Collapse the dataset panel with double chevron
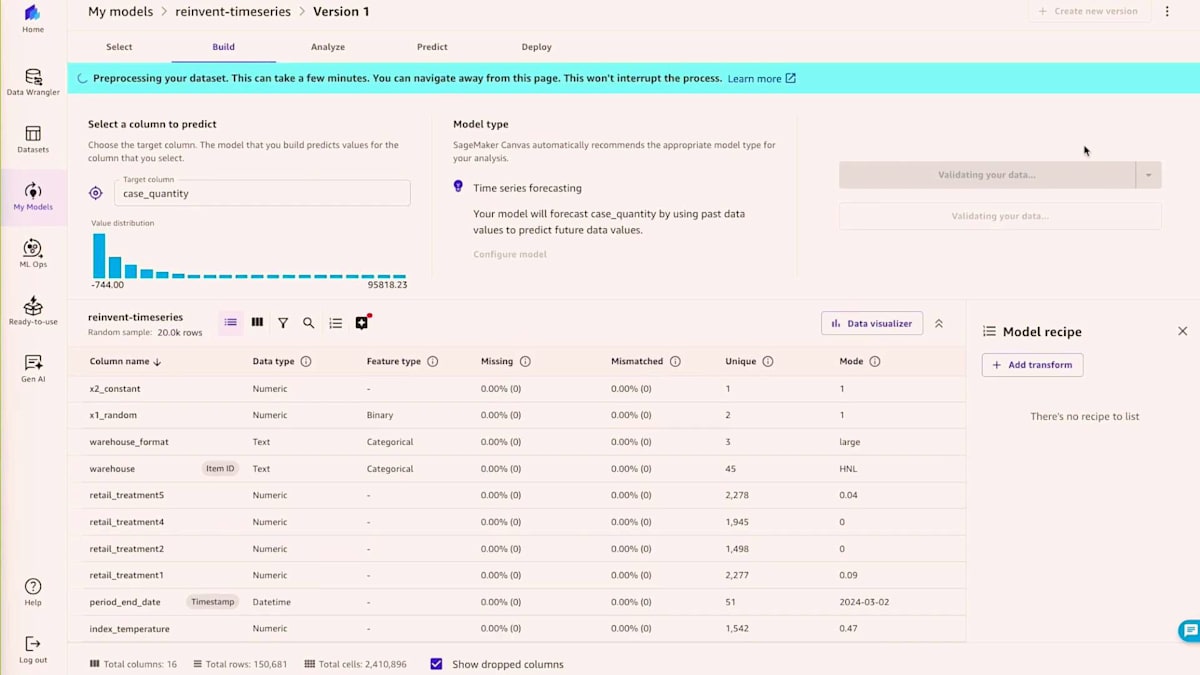This screenshot has height=675, width=1200. tap(939, 324)
